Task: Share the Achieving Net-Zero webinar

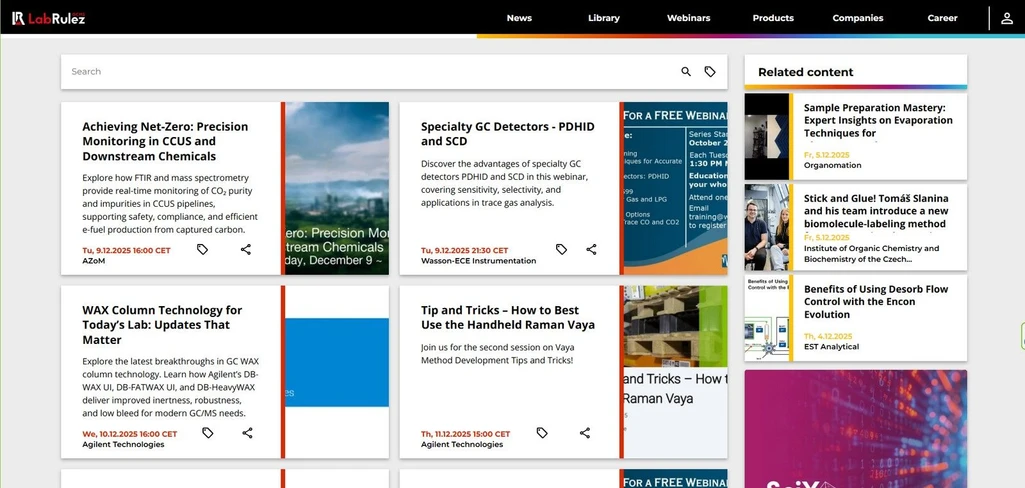Action: [x=246, y=249]
